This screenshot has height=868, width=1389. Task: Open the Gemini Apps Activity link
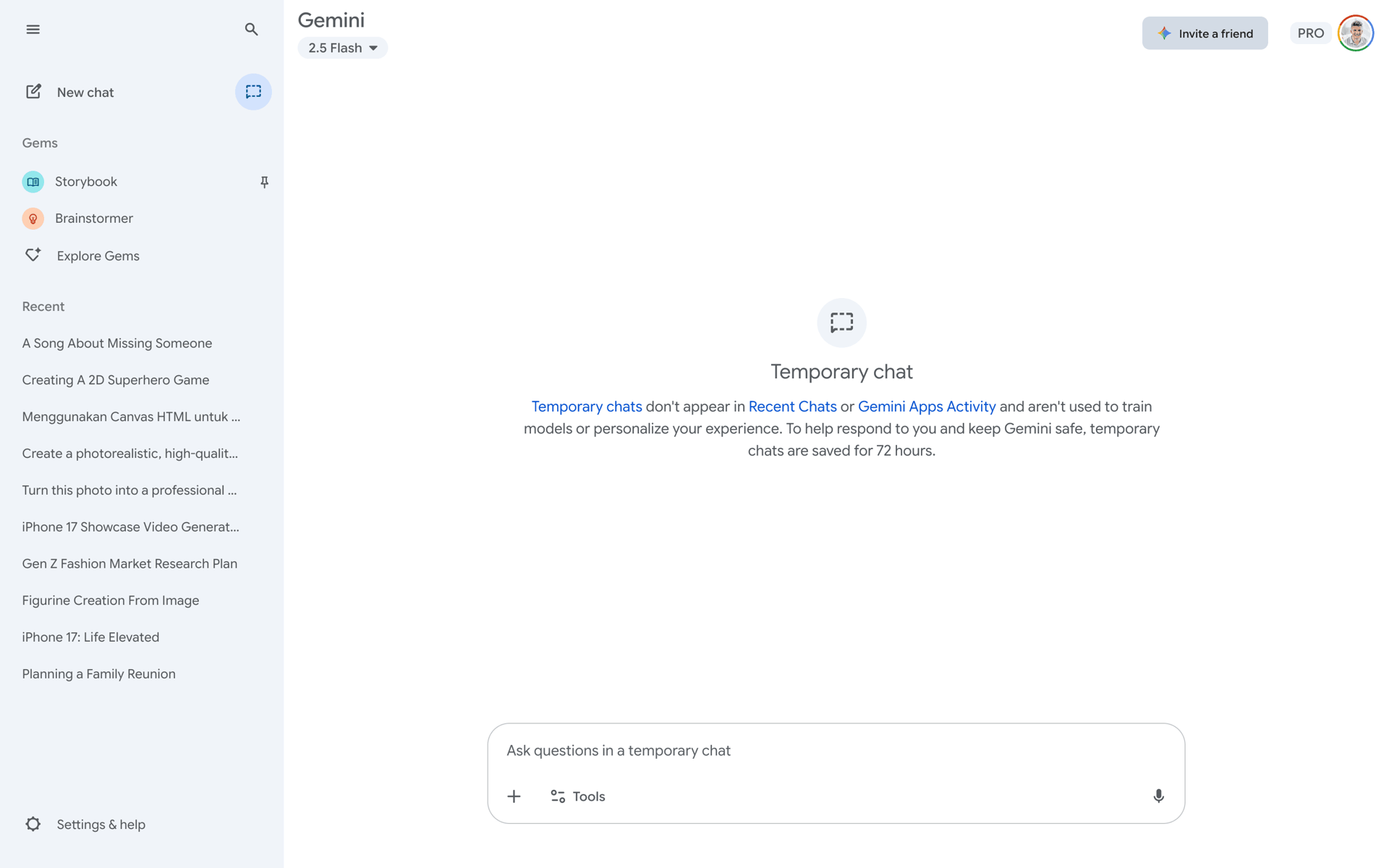927,407
